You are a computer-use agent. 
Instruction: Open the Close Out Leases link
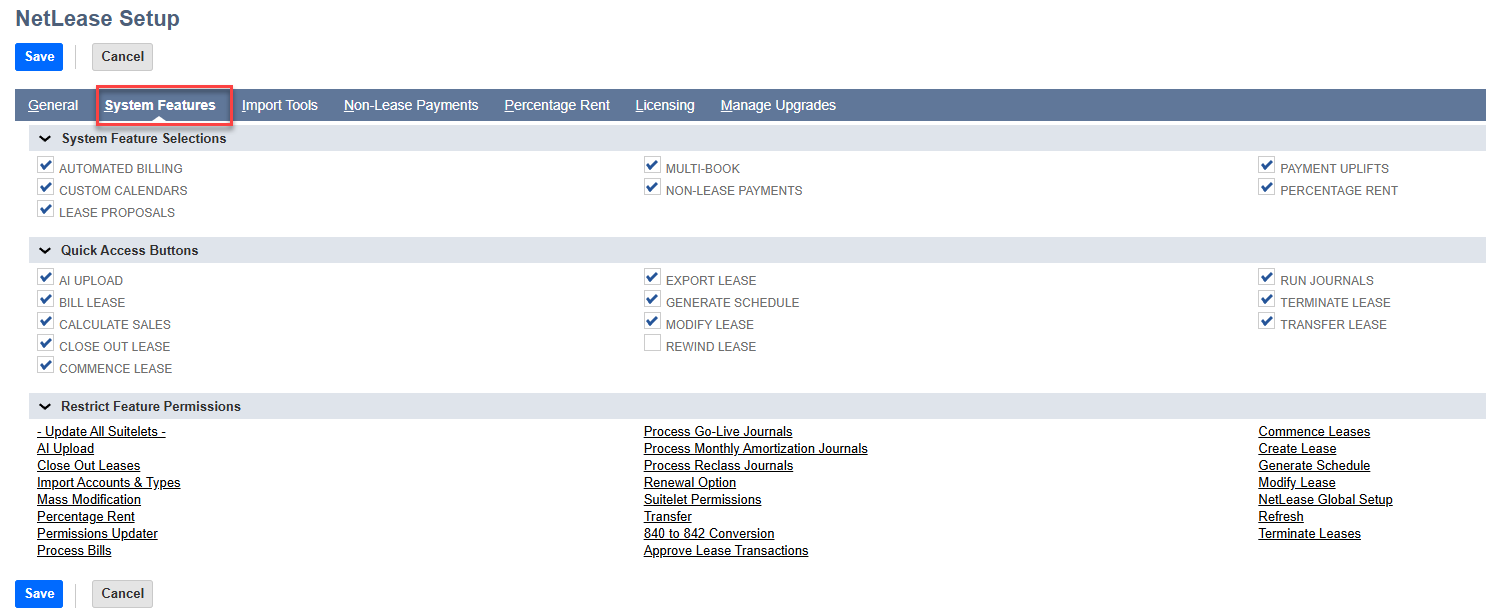tap(88, 466)
